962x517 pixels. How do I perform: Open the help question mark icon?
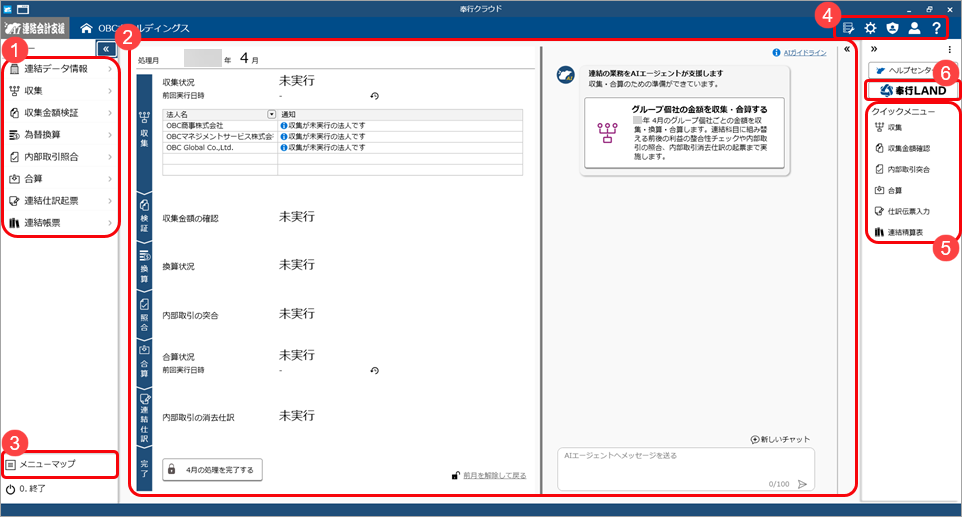[936, 28]
